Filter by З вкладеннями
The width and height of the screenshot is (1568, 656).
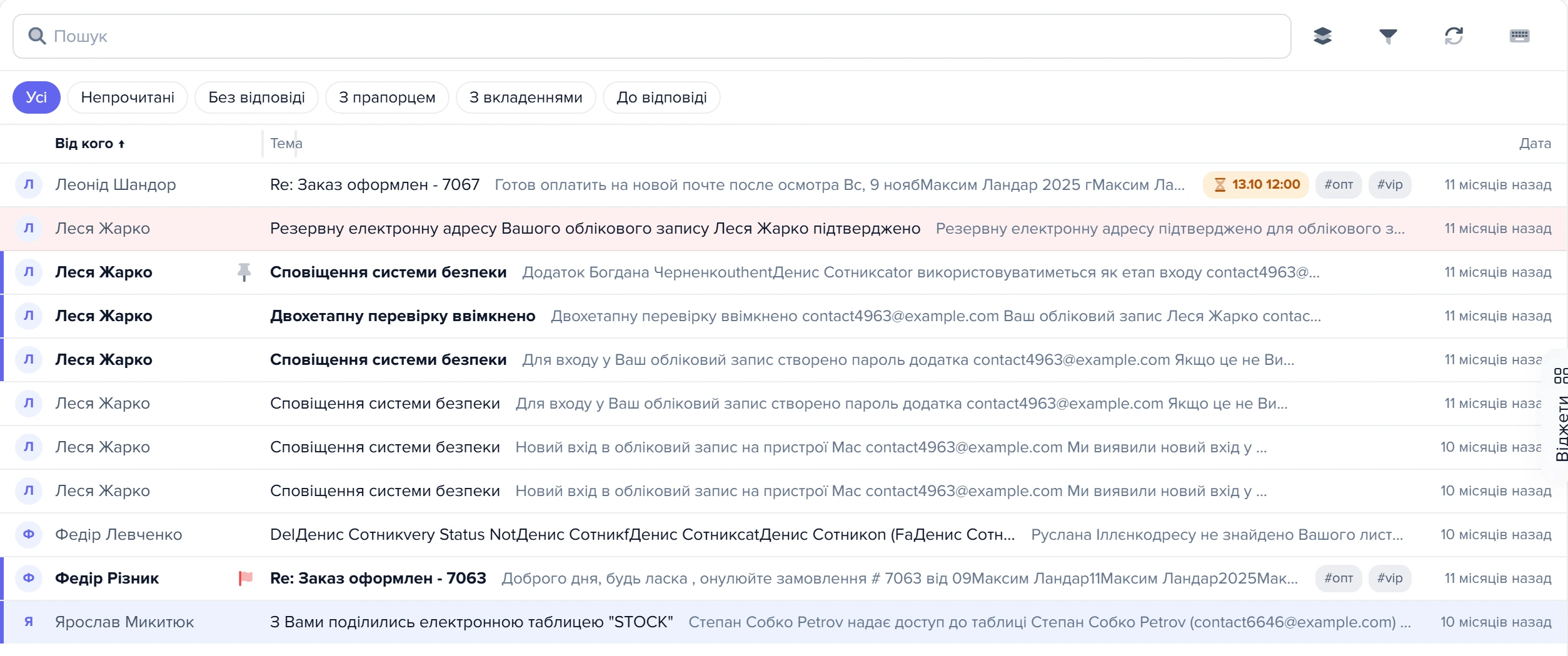coord(526,97)
